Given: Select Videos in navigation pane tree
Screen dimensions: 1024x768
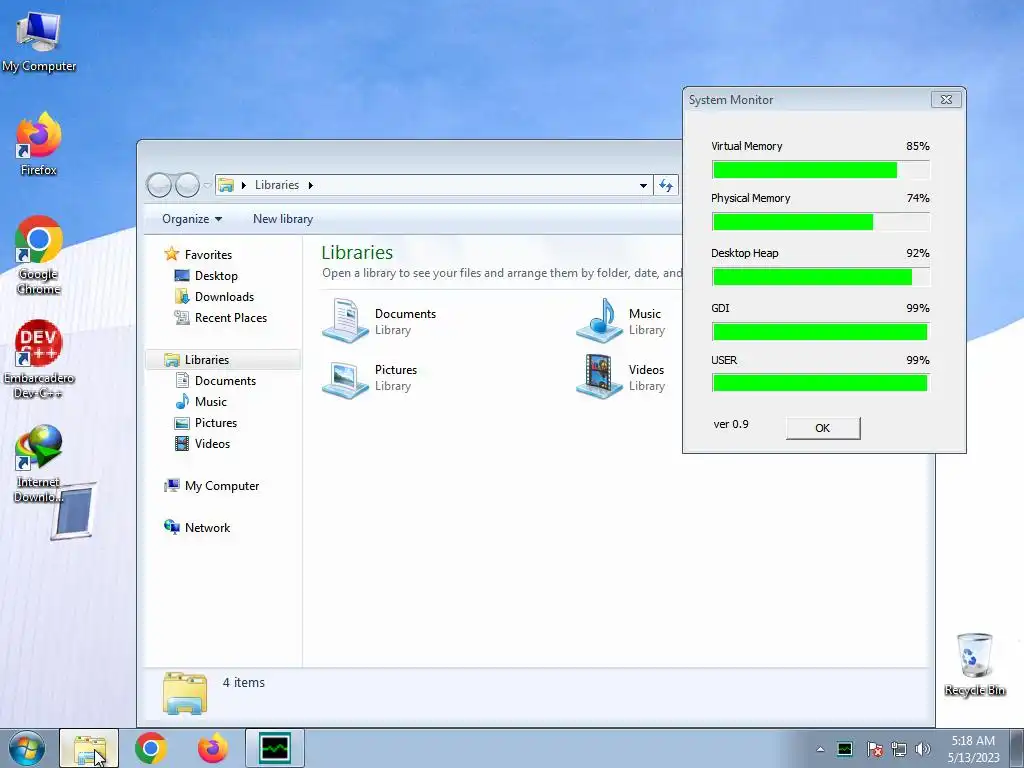Looking at the screenshot, I should point(202,443).
